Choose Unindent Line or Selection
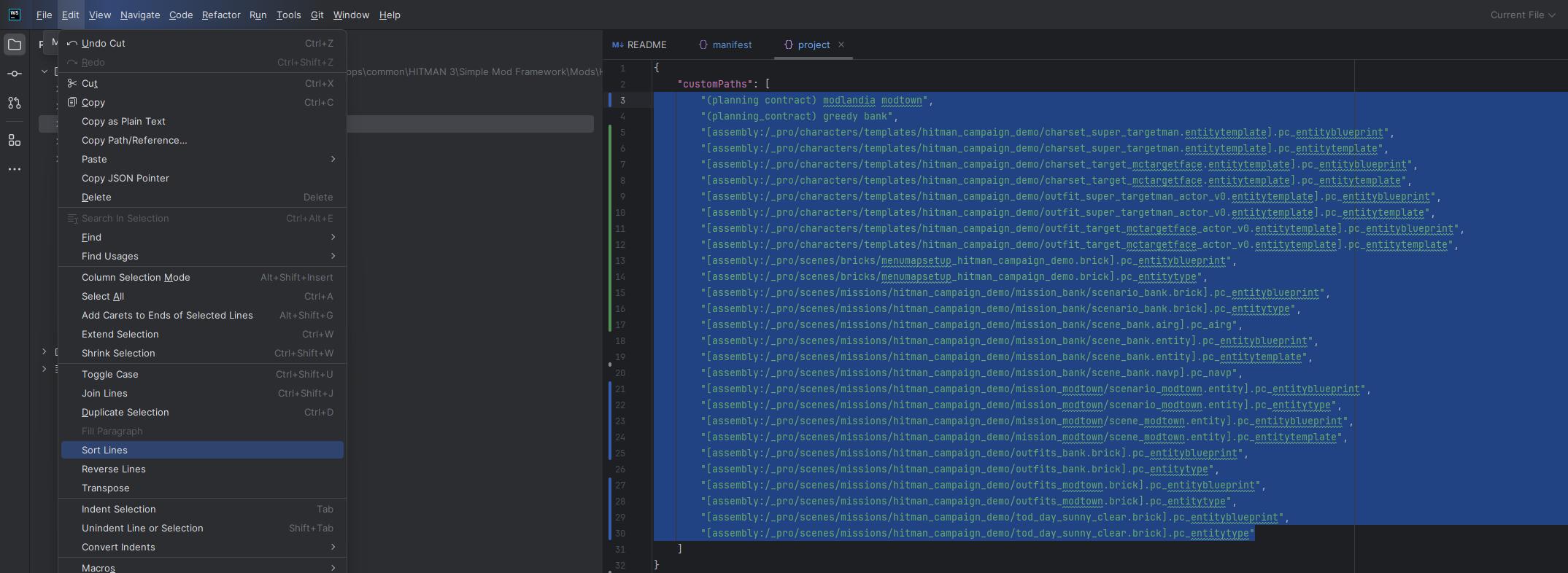Screen dimensions: 1568x573 click(202, 528)
